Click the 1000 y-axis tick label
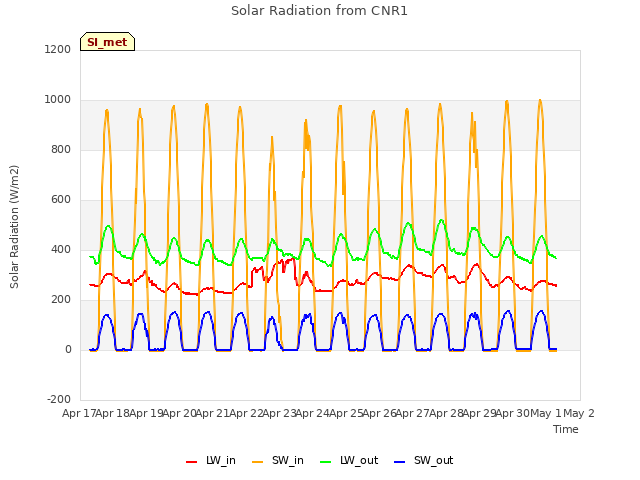Image resolution: width=640 pixels, height=480 pixels. pos(58,100)
